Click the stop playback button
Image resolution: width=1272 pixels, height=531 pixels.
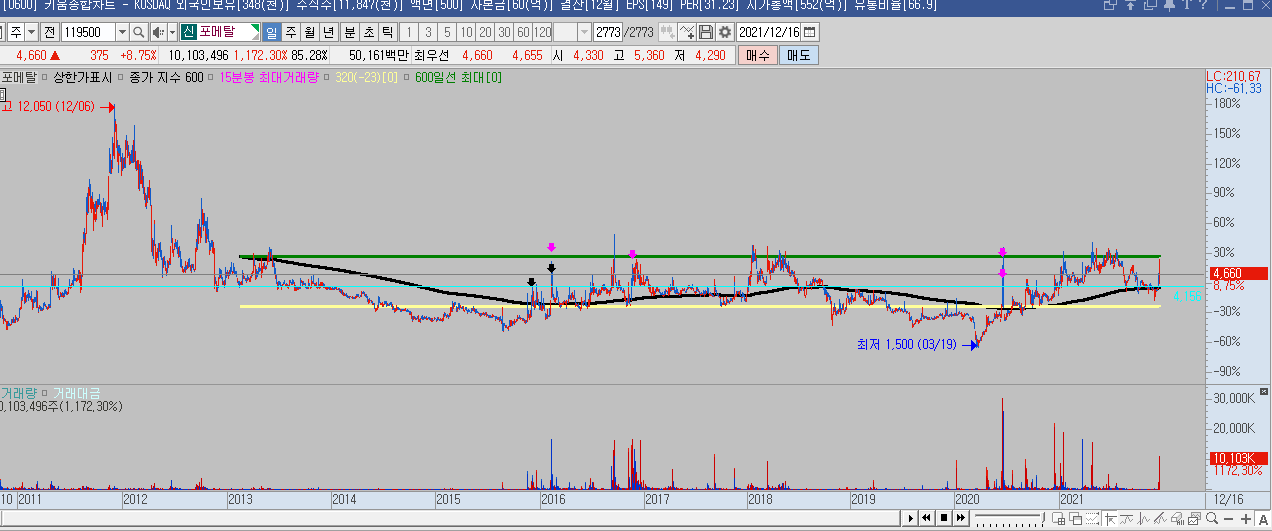tap(943, 518)
